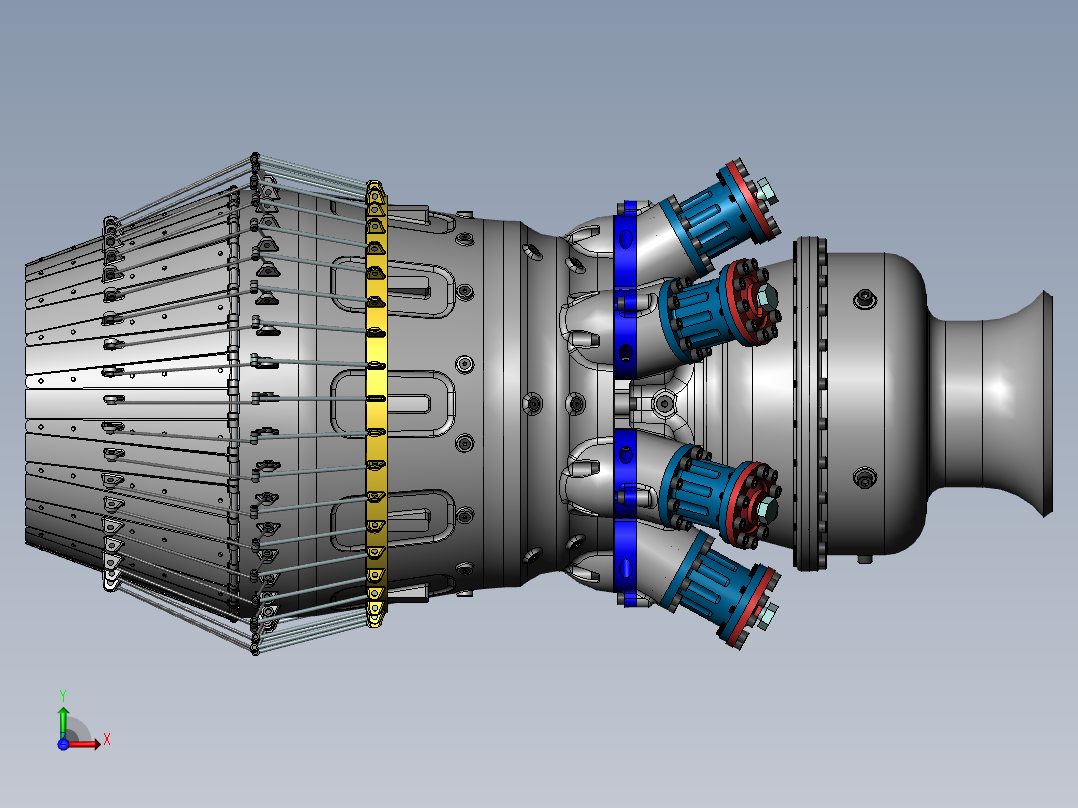Click the green Y axis arrow on the triad
Viewport: 1078px width, 808px height.
click(x=63, y=723)
